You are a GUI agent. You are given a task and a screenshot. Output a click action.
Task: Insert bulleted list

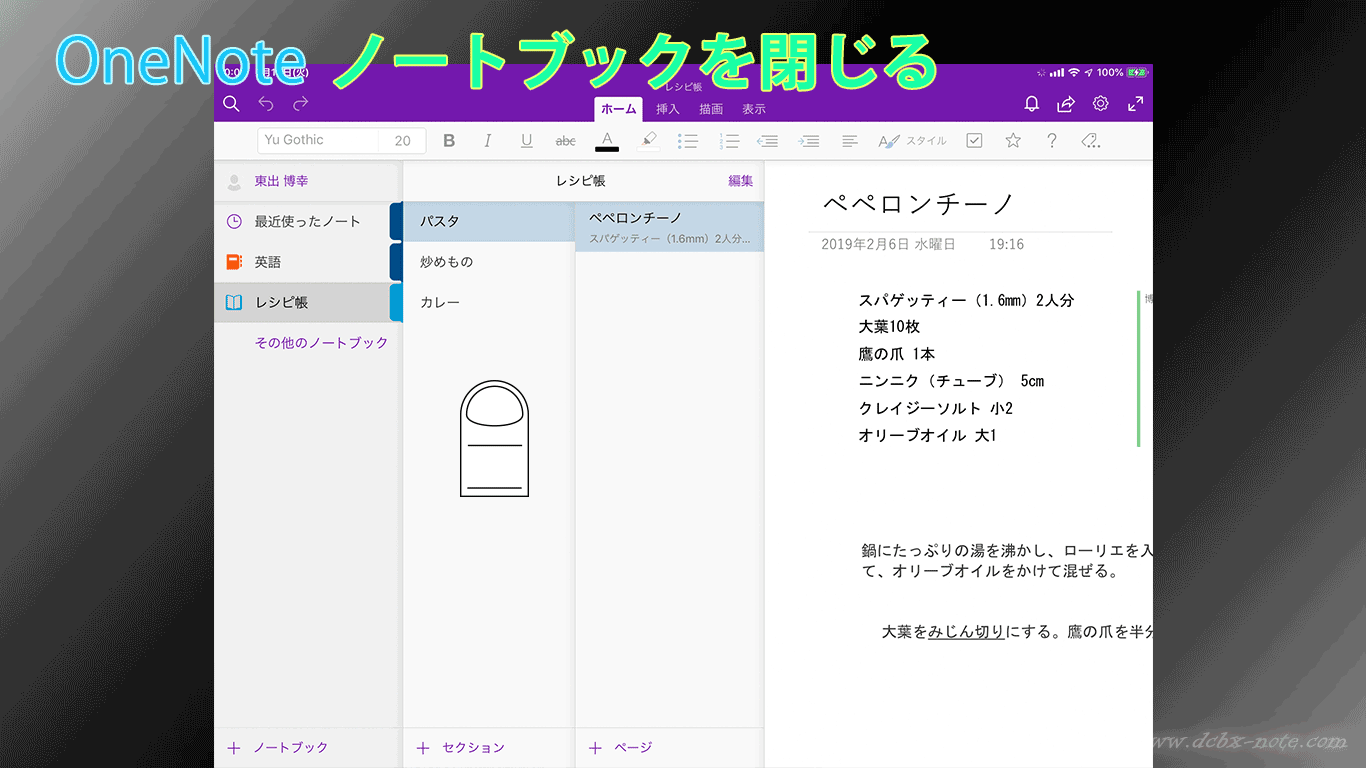pos(688,141)
